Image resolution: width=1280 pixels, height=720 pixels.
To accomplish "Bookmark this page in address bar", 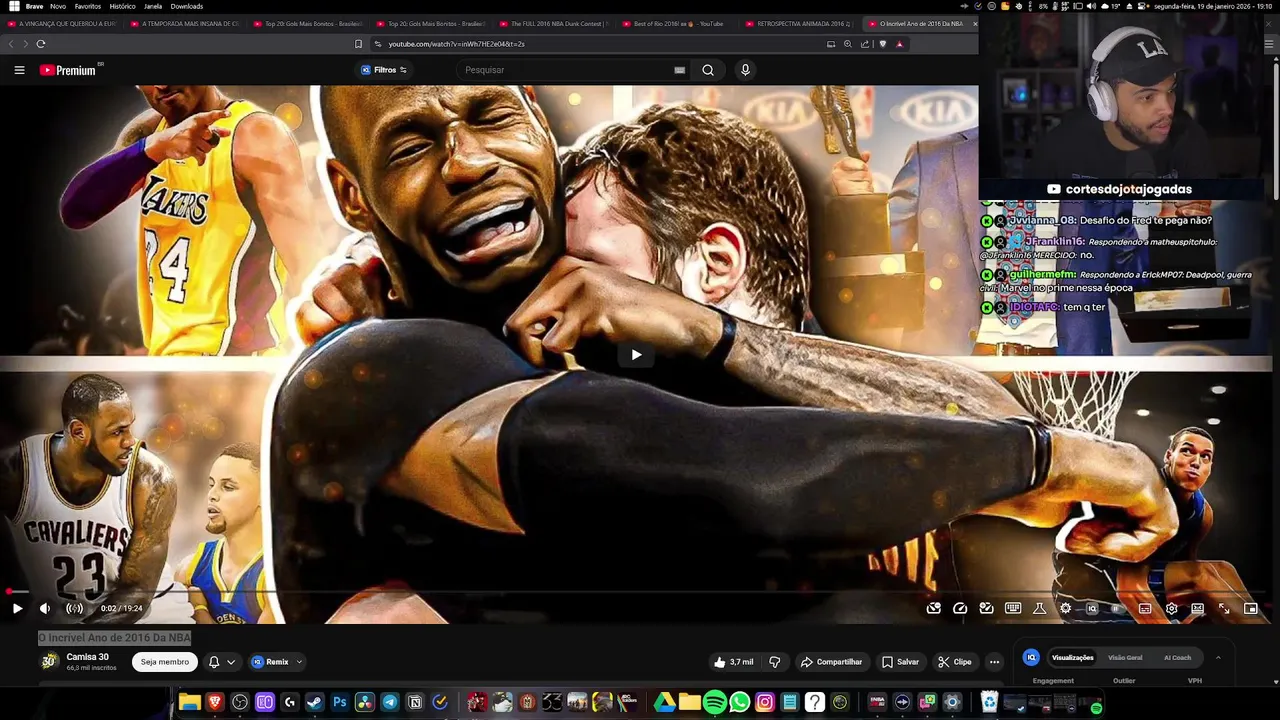I will point(358,44).
